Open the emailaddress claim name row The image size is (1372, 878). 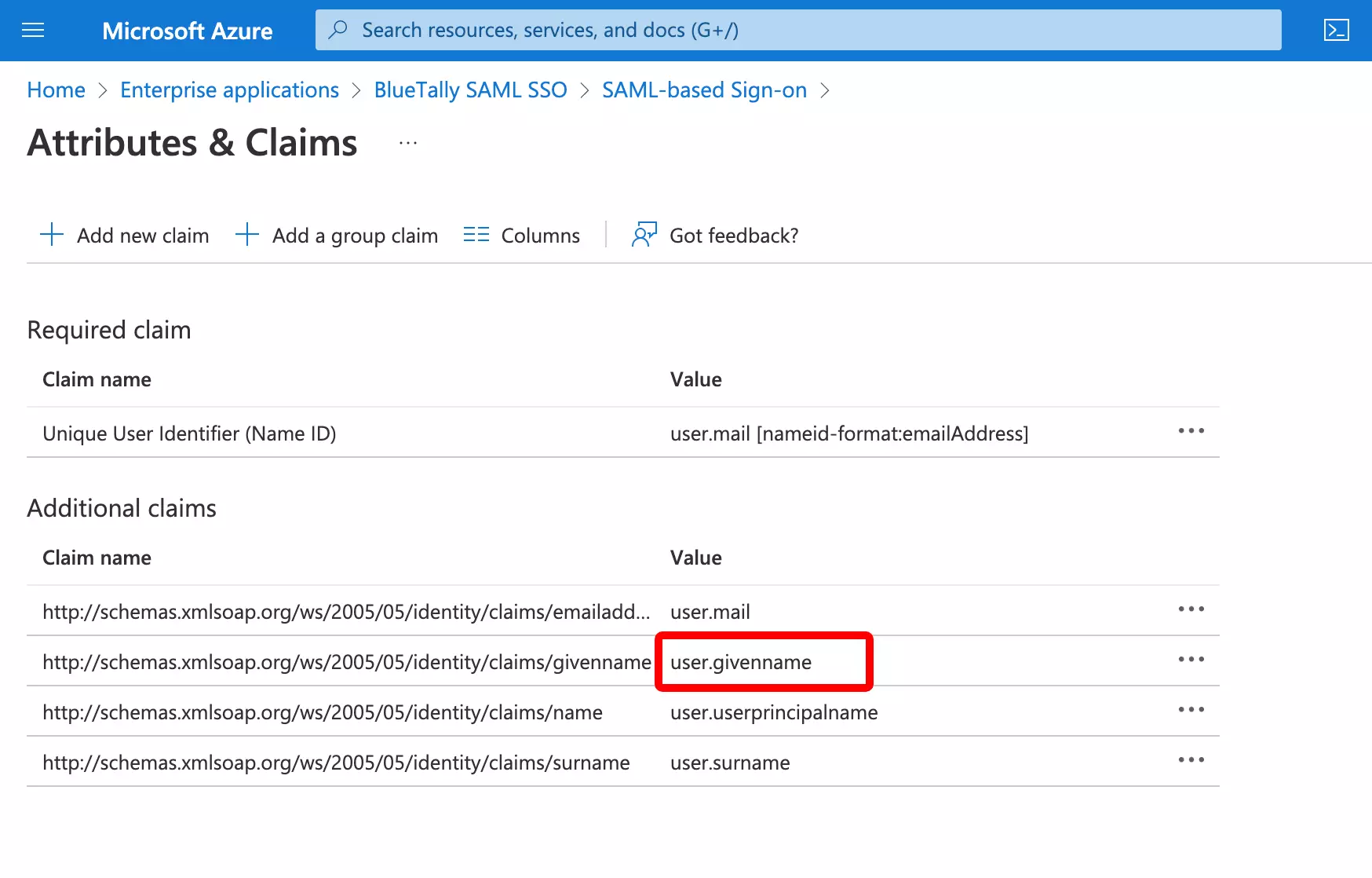tap(346, 612)
